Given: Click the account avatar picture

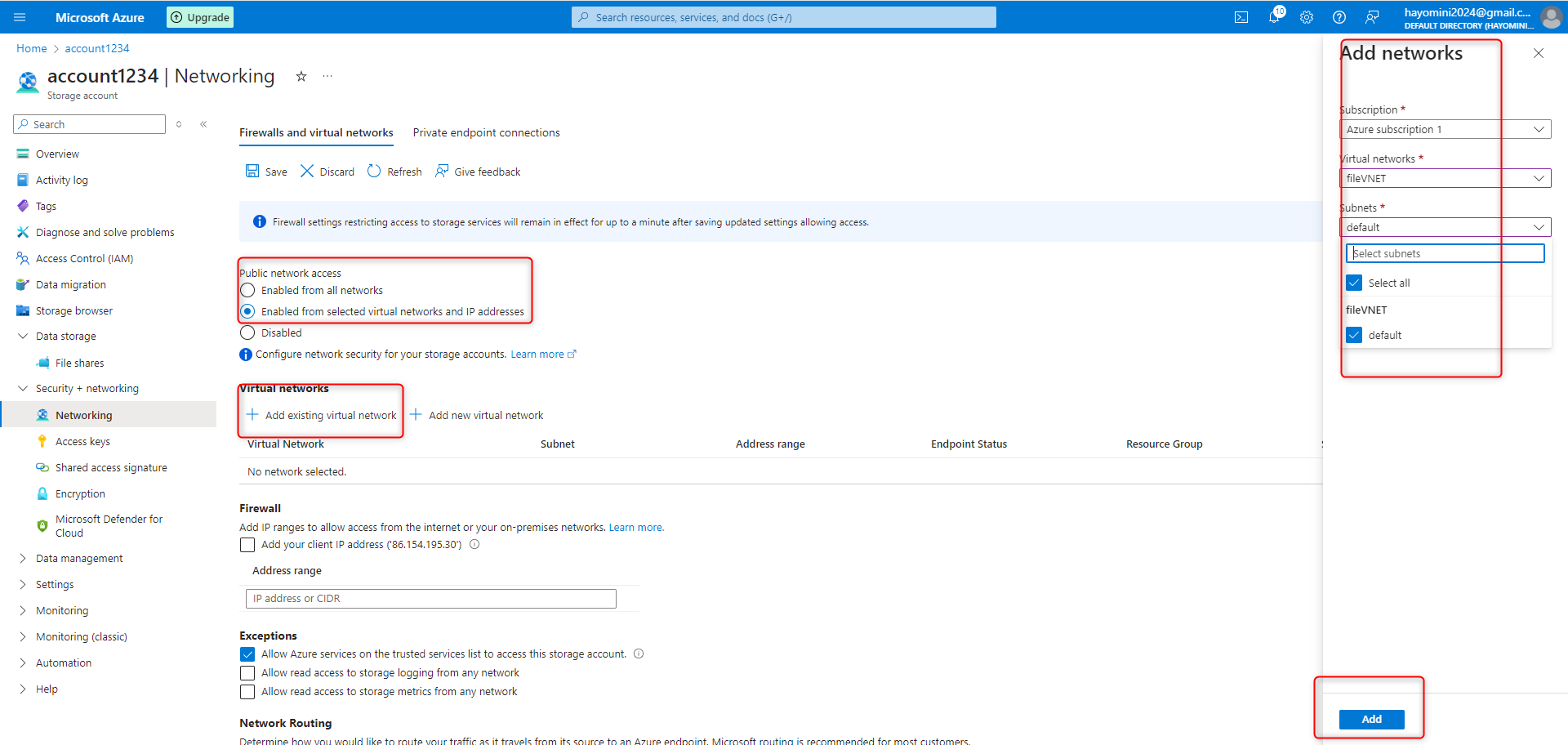Looking at the screenshot, I should [1551, 17].
